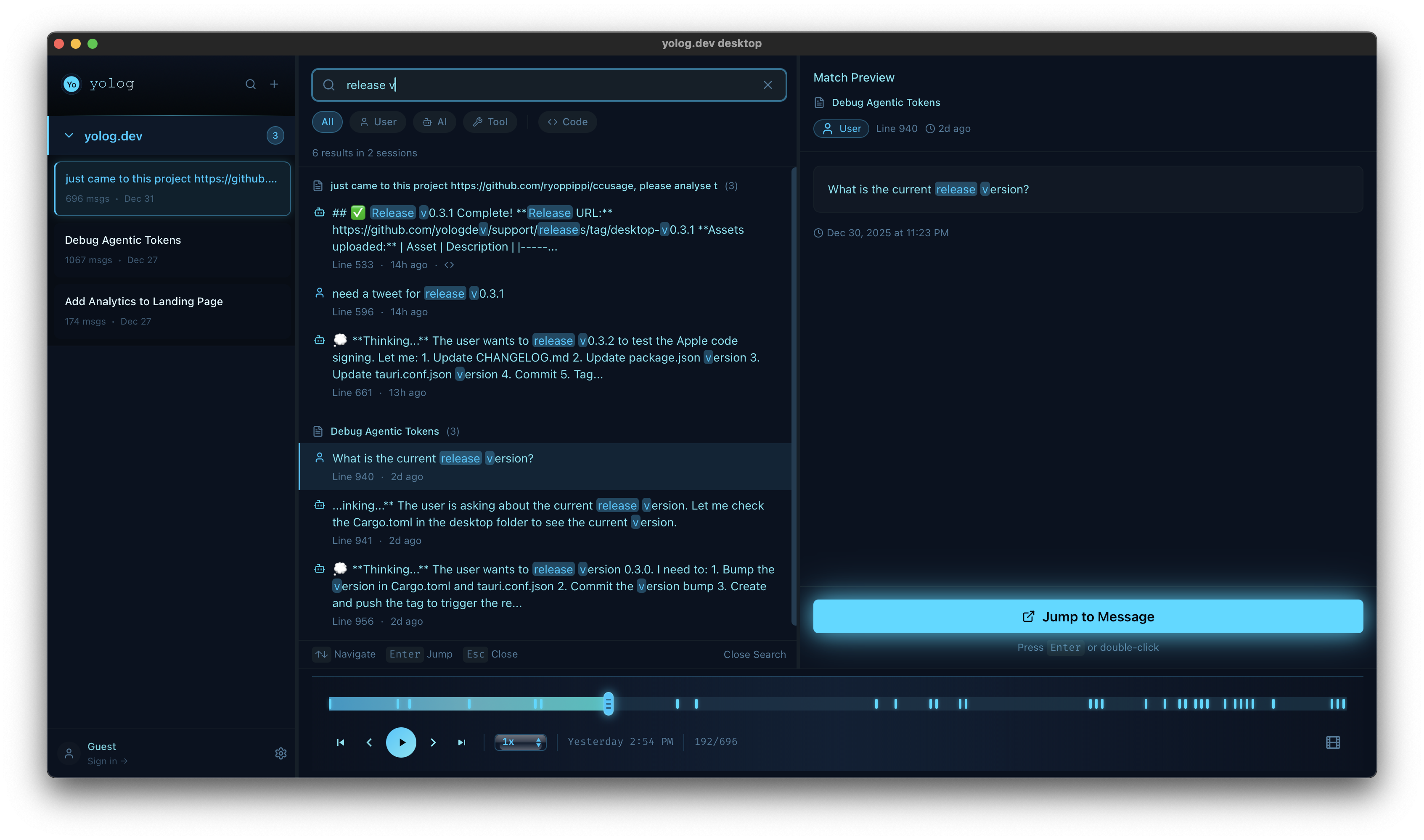This screenshot has height=840, width=1424.
Task: Collapse the yolog.dev project group
Action: click(69, 136)
